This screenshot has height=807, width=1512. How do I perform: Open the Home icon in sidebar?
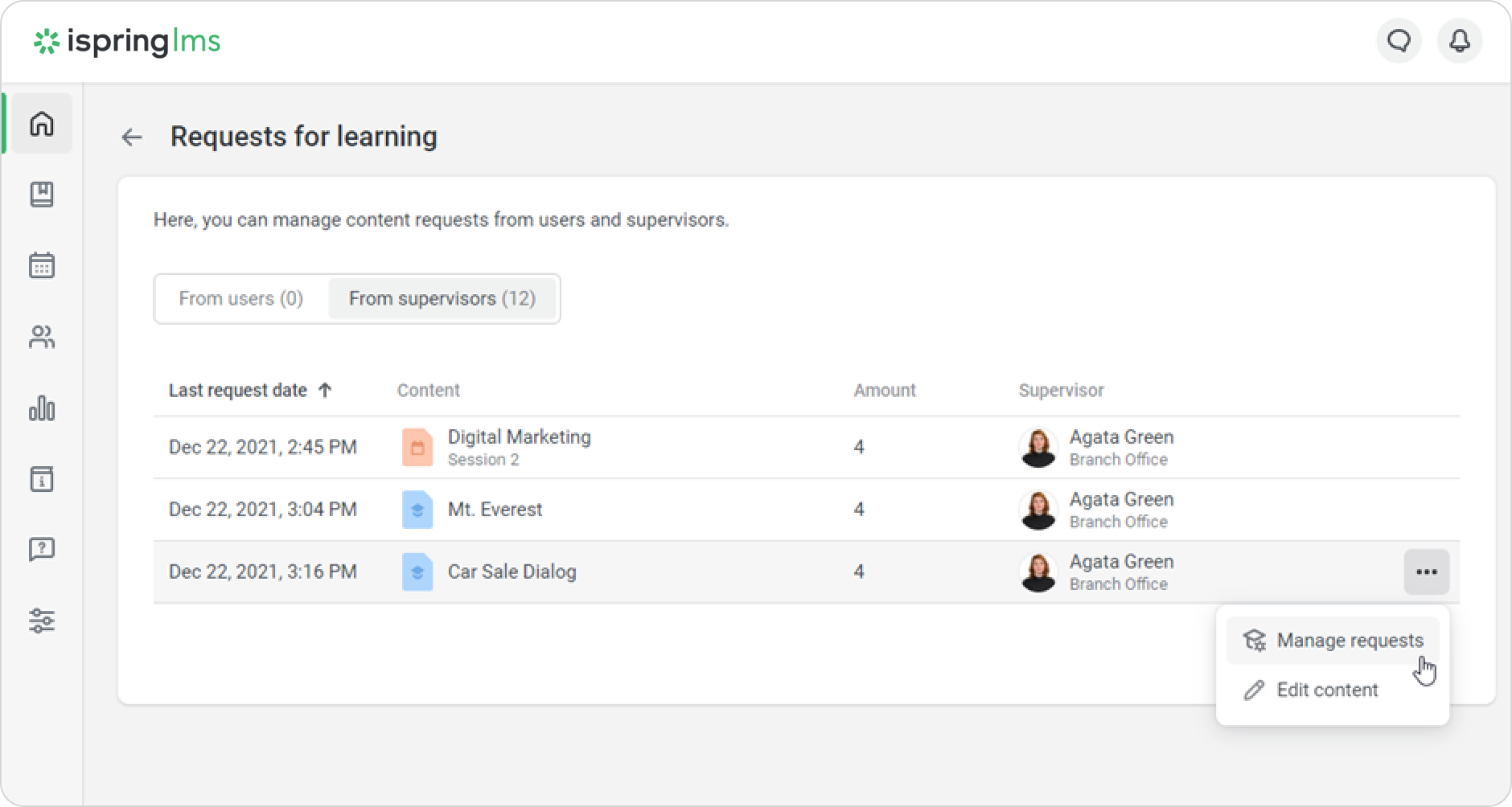(42, 124)
